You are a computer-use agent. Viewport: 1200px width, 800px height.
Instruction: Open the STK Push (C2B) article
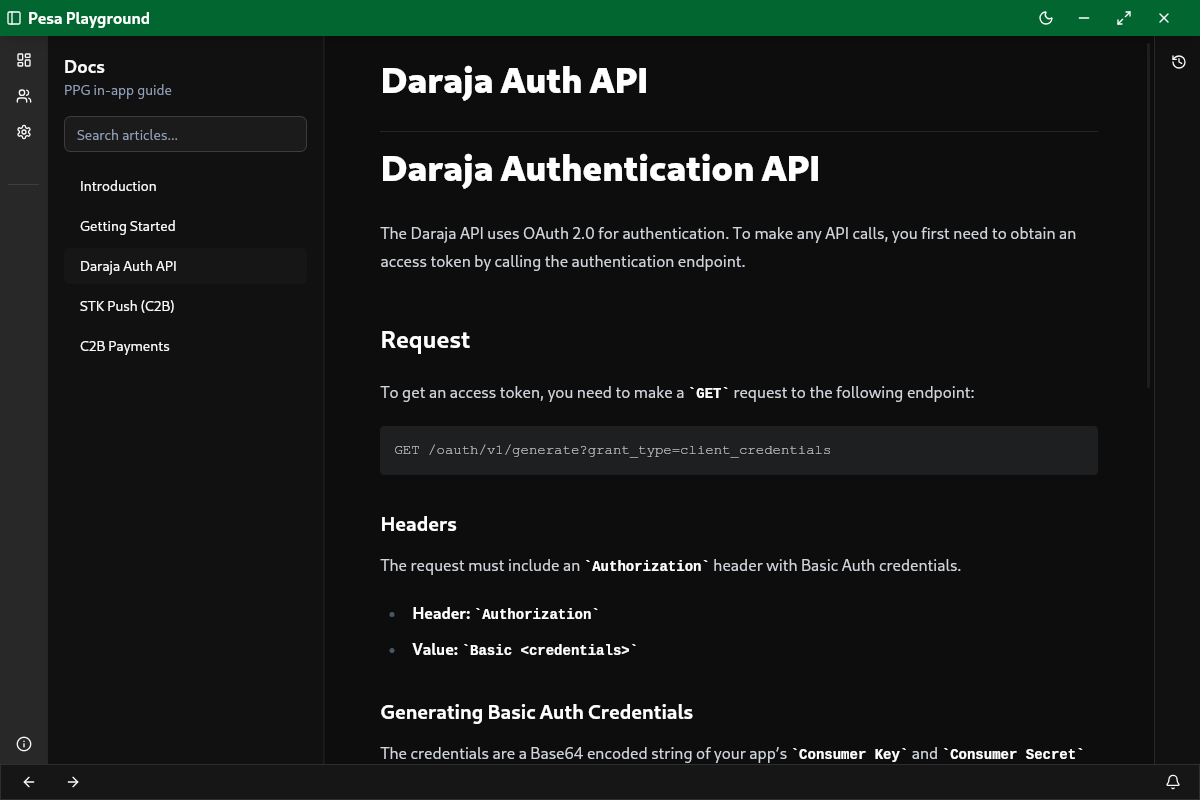tap(185, 306)
